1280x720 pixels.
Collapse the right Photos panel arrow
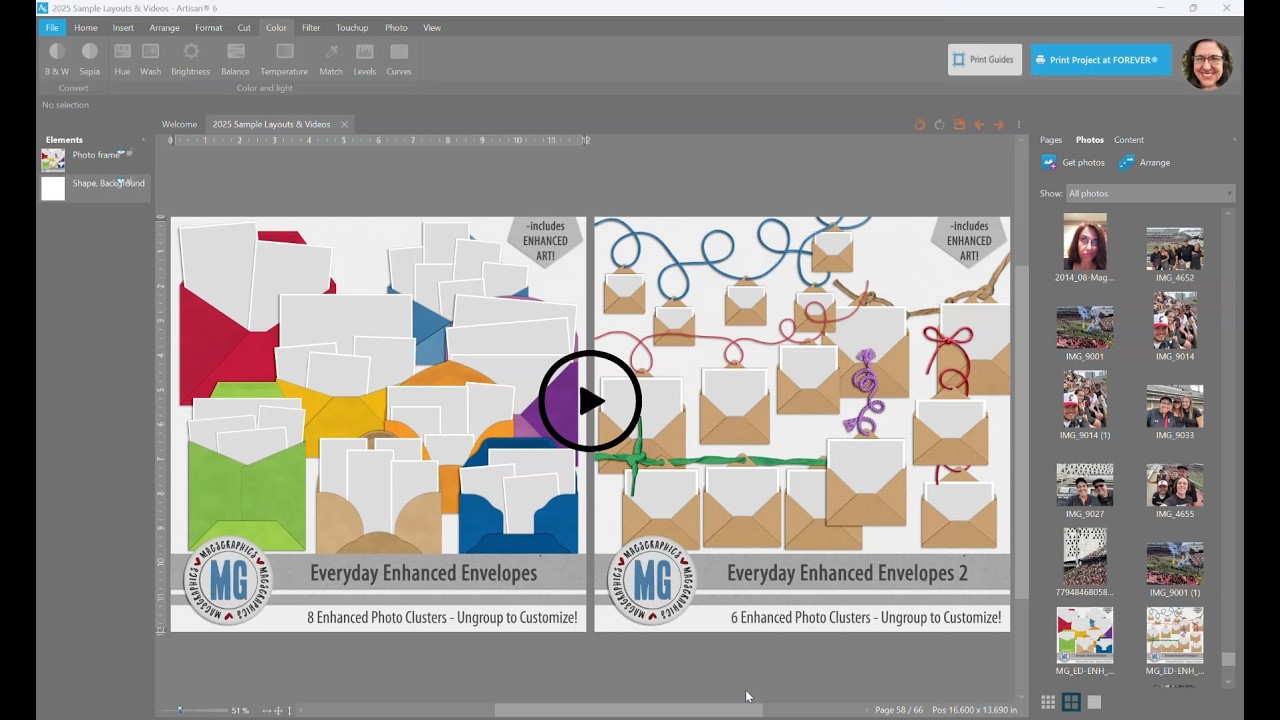[x=1234, y=140]
